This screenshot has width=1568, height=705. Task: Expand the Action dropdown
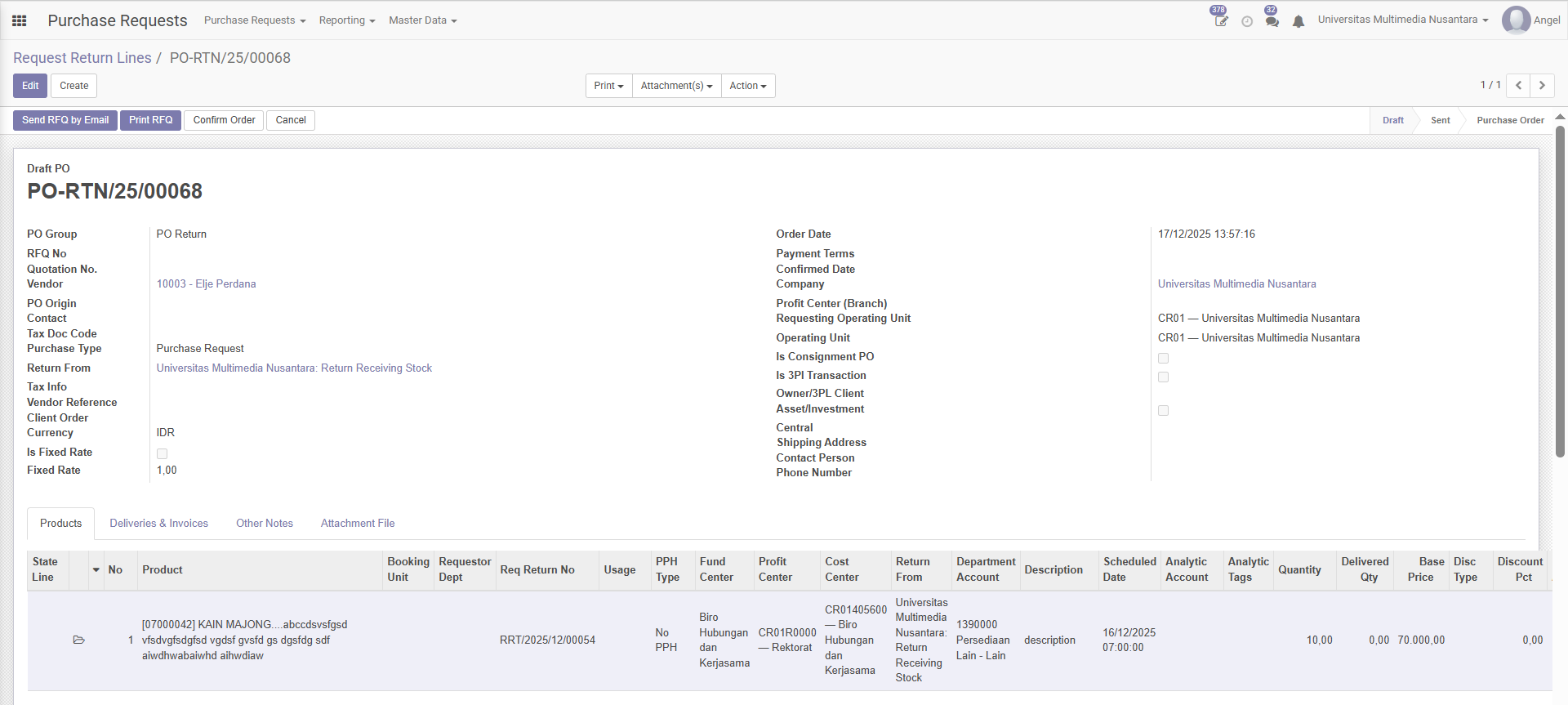747,86
